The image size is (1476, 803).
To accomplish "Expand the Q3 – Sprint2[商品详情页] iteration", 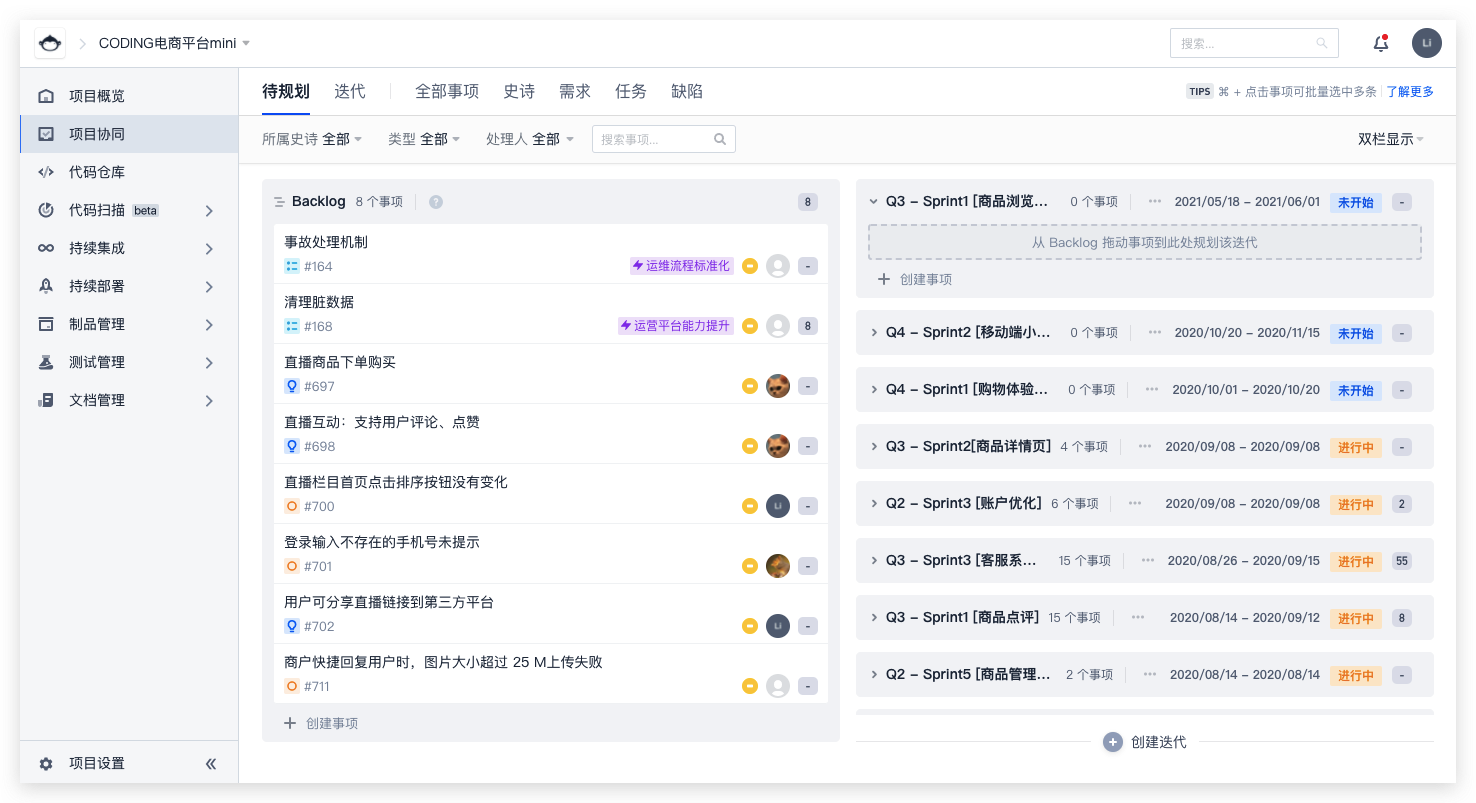I will click(873, 446).
